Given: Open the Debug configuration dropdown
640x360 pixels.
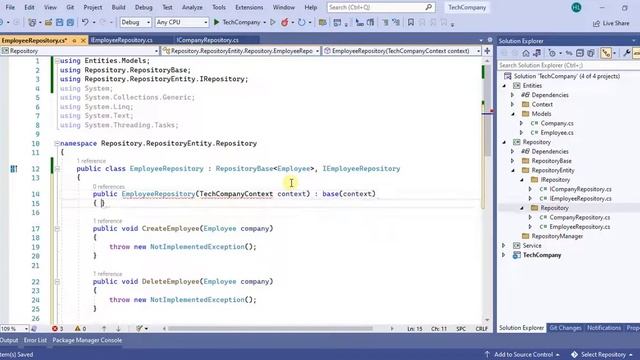Looking at the screenshot, I should pyautogui.click(x=136, y=22).
